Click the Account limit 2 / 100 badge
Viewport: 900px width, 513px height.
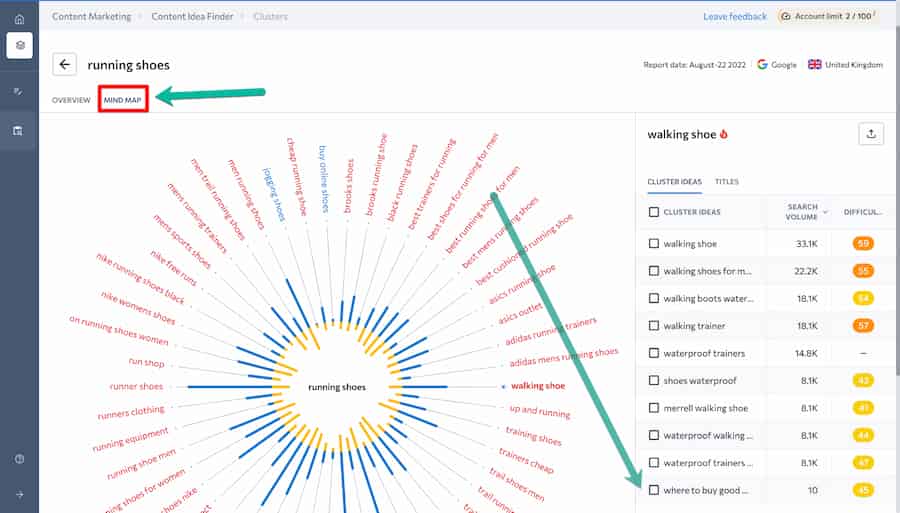[x=827, y=16]
